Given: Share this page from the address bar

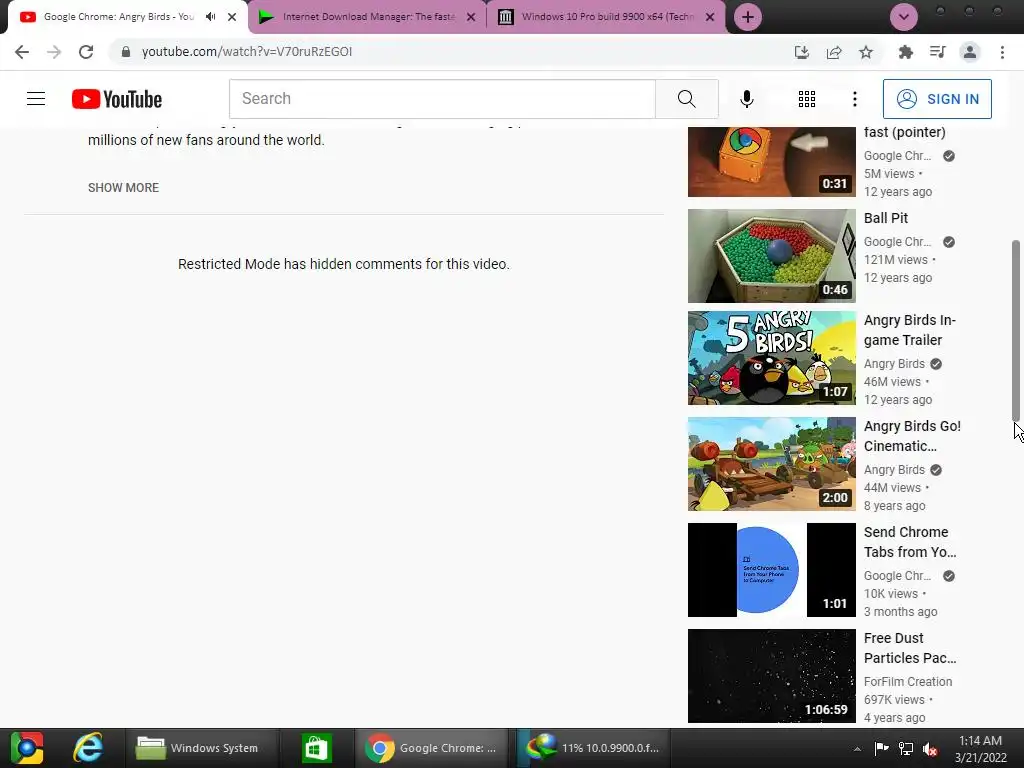Looking at the screenshot, I should (834, 52).
